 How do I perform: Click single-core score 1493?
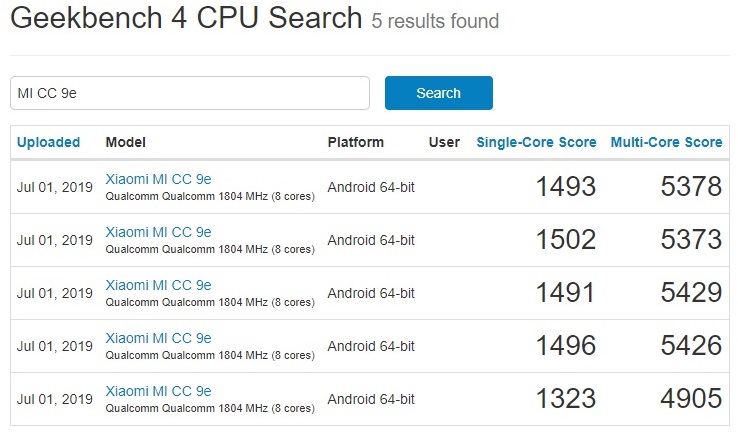[565, 187]
